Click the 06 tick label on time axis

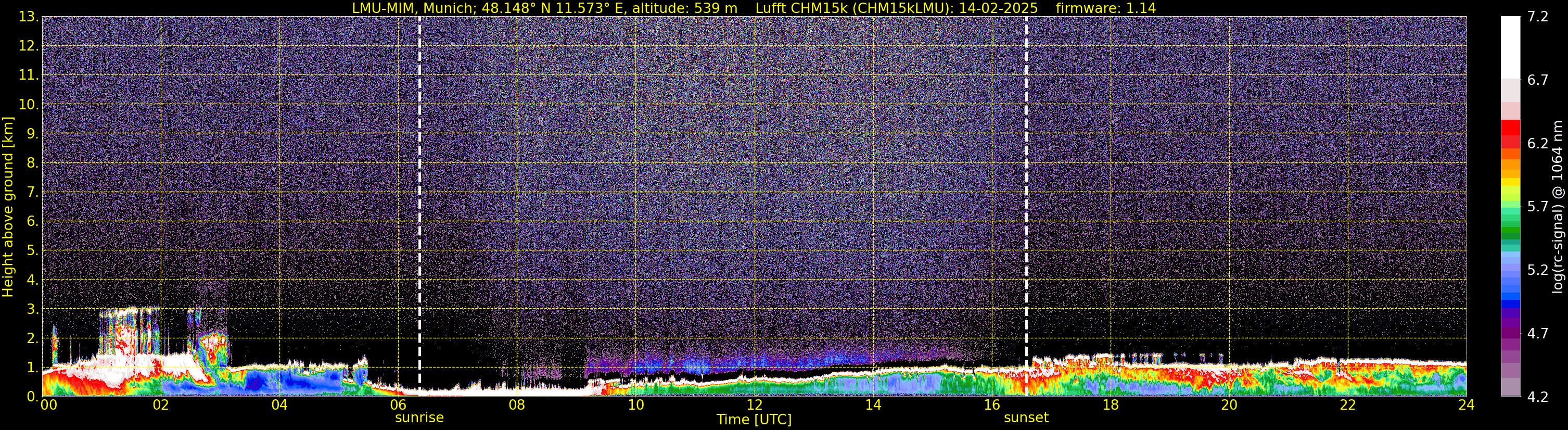tap(398, 405)
